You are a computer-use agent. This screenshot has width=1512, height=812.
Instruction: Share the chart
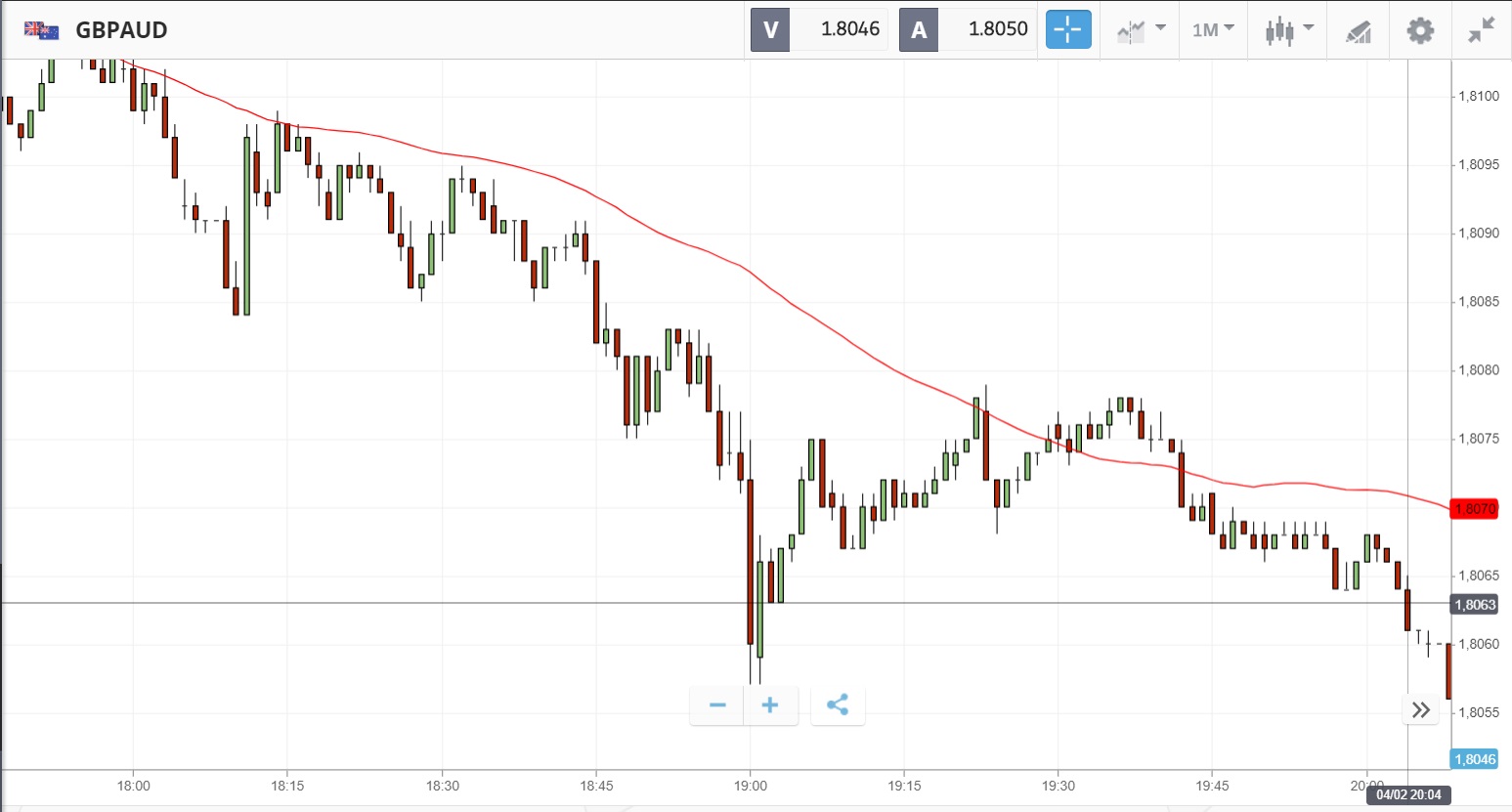838,705
